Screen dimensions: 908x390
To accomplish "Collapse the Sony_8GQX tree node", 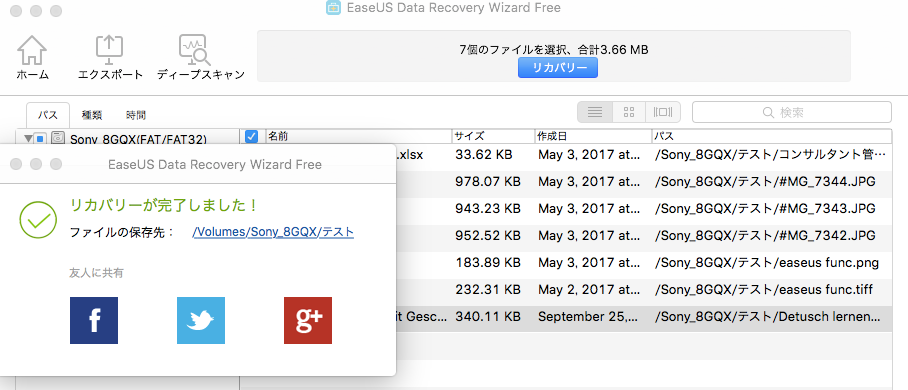I will click(28, 138).
